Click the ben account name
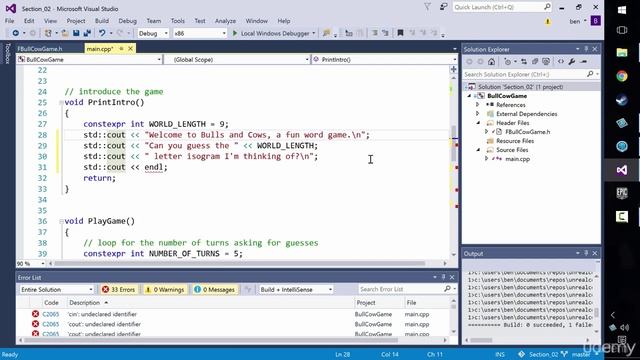This screenshot has height=360, width=640. pyautogui.click(x=575, y=21)
